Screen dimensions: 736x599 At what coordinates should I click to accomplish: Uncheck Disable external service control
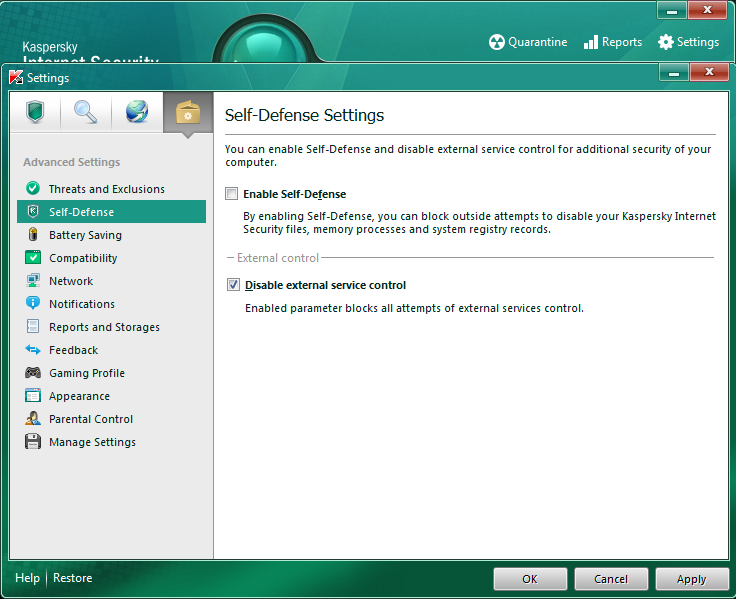[233, 284]
